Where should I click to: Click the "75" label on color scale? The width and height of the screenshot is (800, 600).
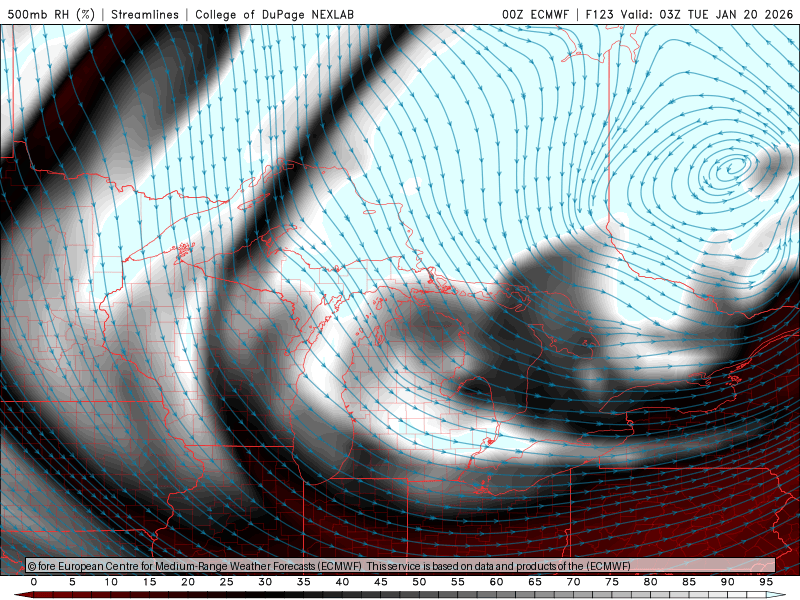point(612,582)
